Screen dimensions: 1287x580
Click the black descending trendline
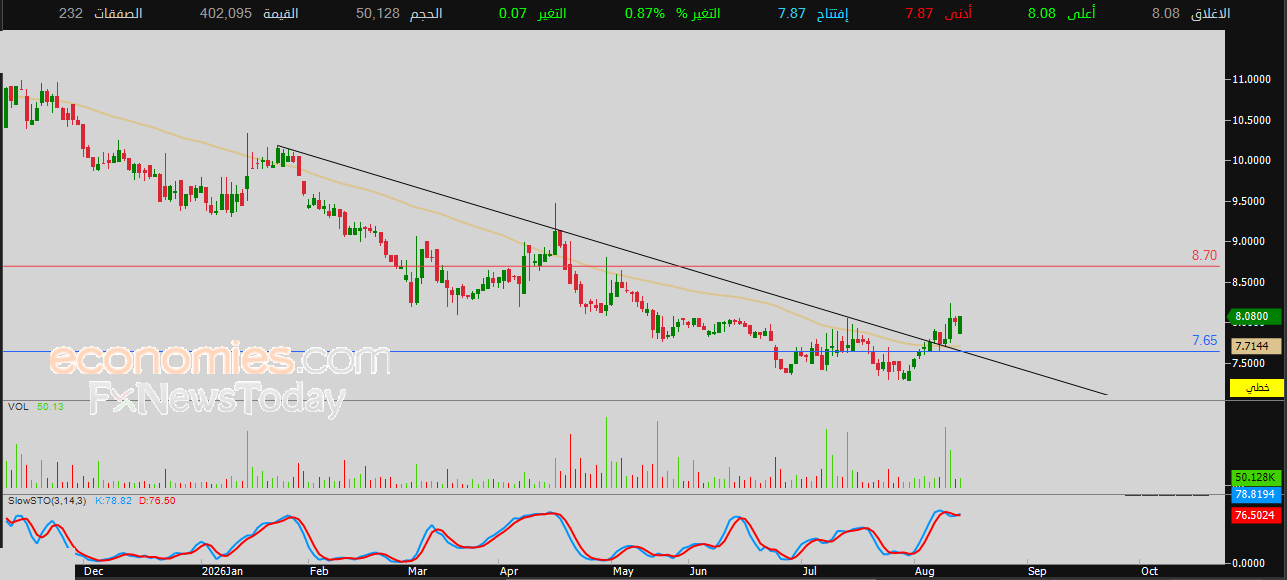pyautogui.click(x=690, y=271)
